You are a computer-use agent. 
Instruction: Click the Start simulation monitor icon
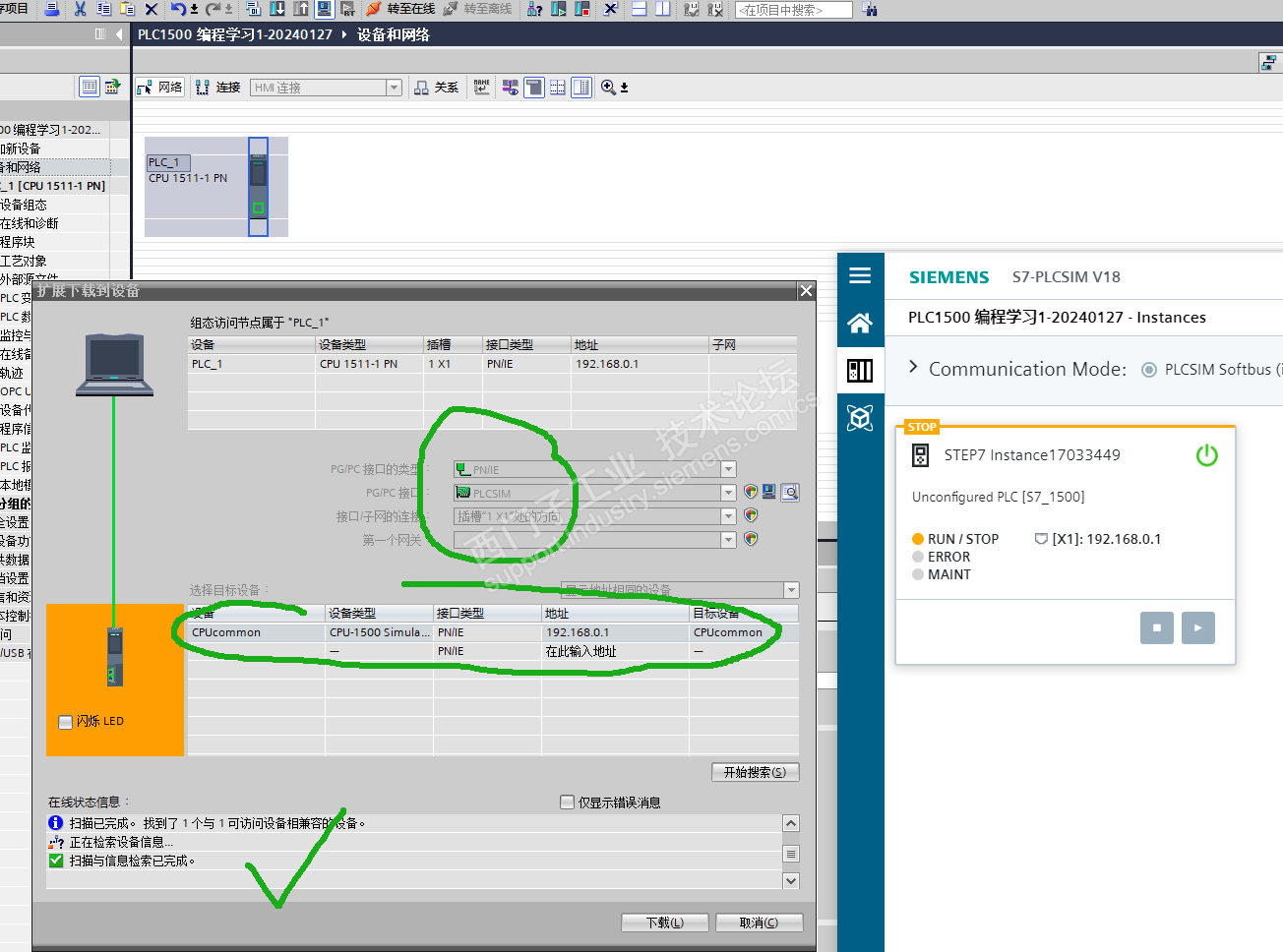pyautogui.click(x=325, y=9)
